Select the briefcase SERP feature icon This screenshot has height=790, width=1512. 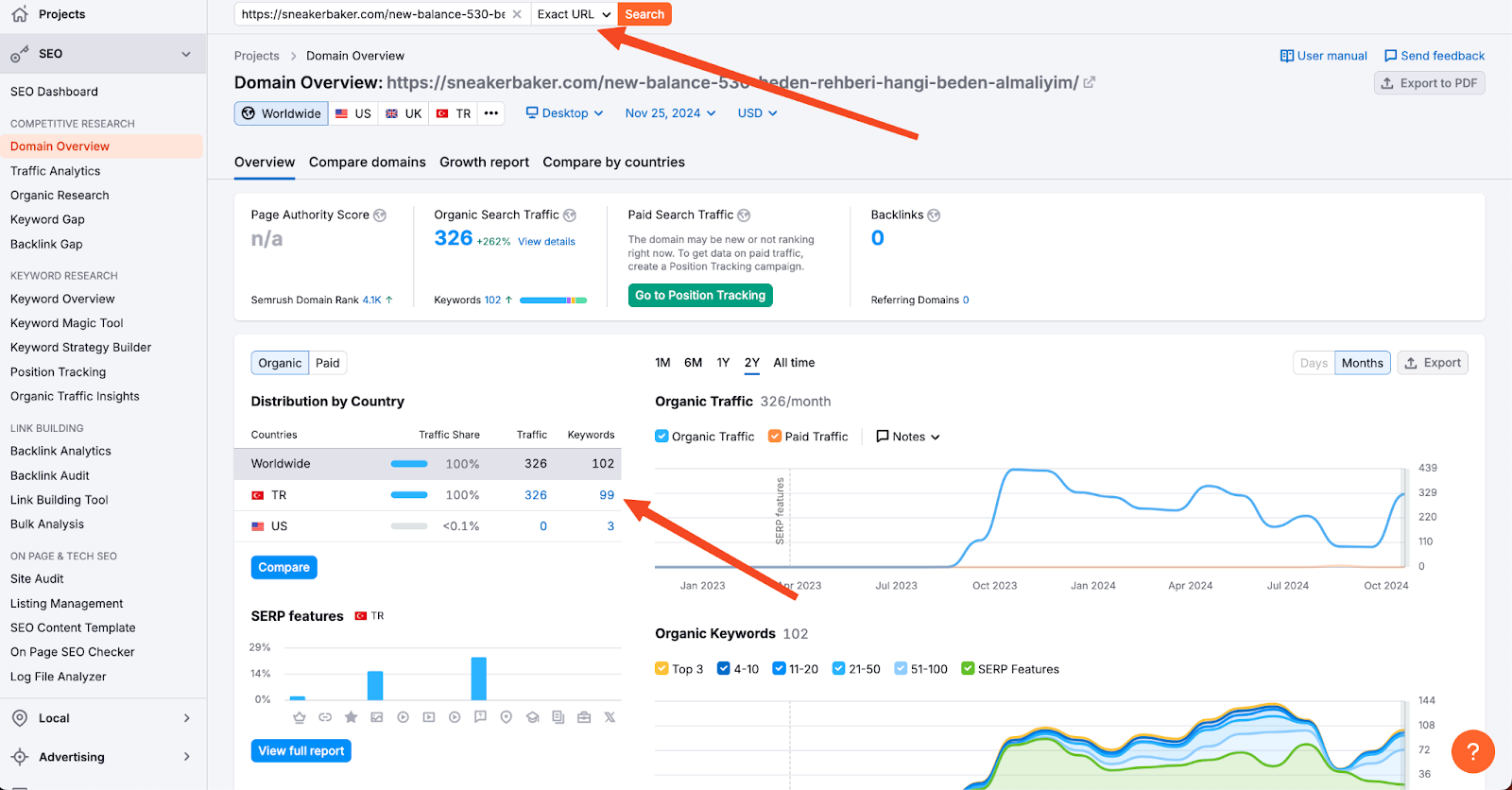[584, 717]
